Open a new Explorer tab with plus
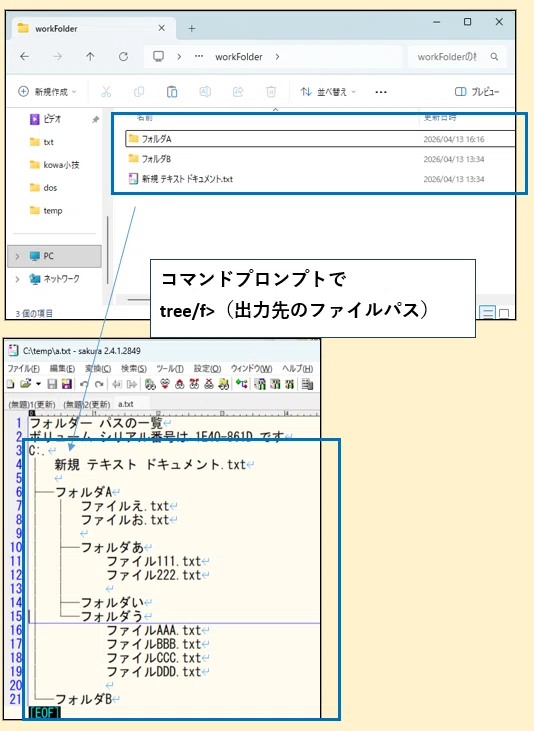Viewport: 534px width, 731px height. (x=192, y=28)
